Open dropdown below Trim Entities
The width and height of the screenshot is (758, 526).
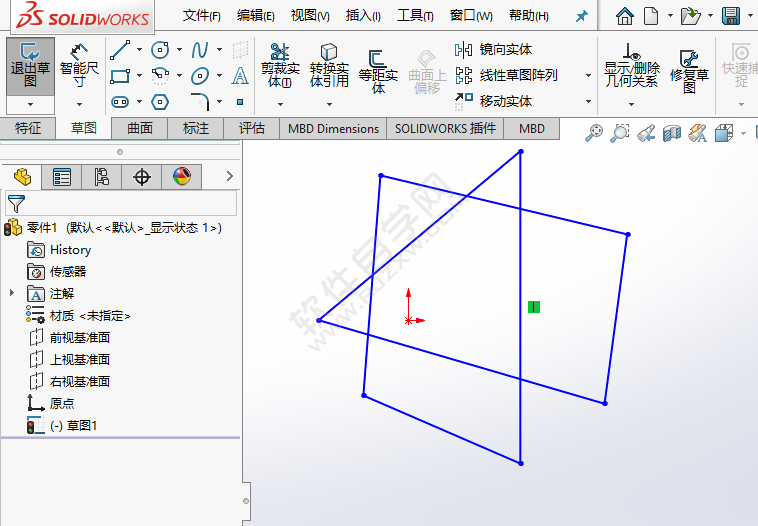[x=280, y=104]
